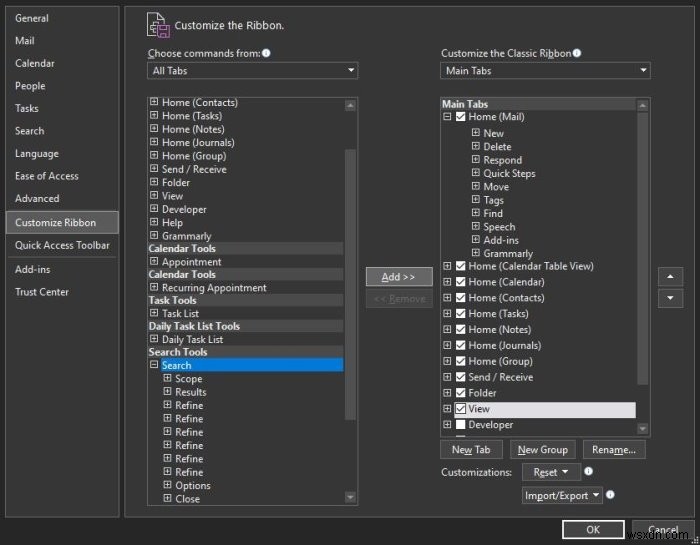Click the New Group button
700x545 pixels.
coord(542,449)
